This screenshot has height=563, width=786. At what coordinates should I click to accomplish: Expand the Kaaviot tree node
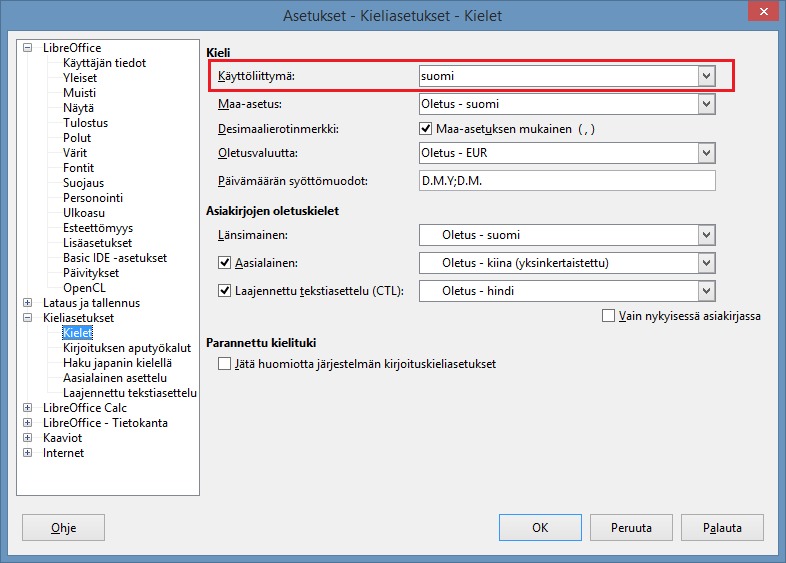pos(28,438)
